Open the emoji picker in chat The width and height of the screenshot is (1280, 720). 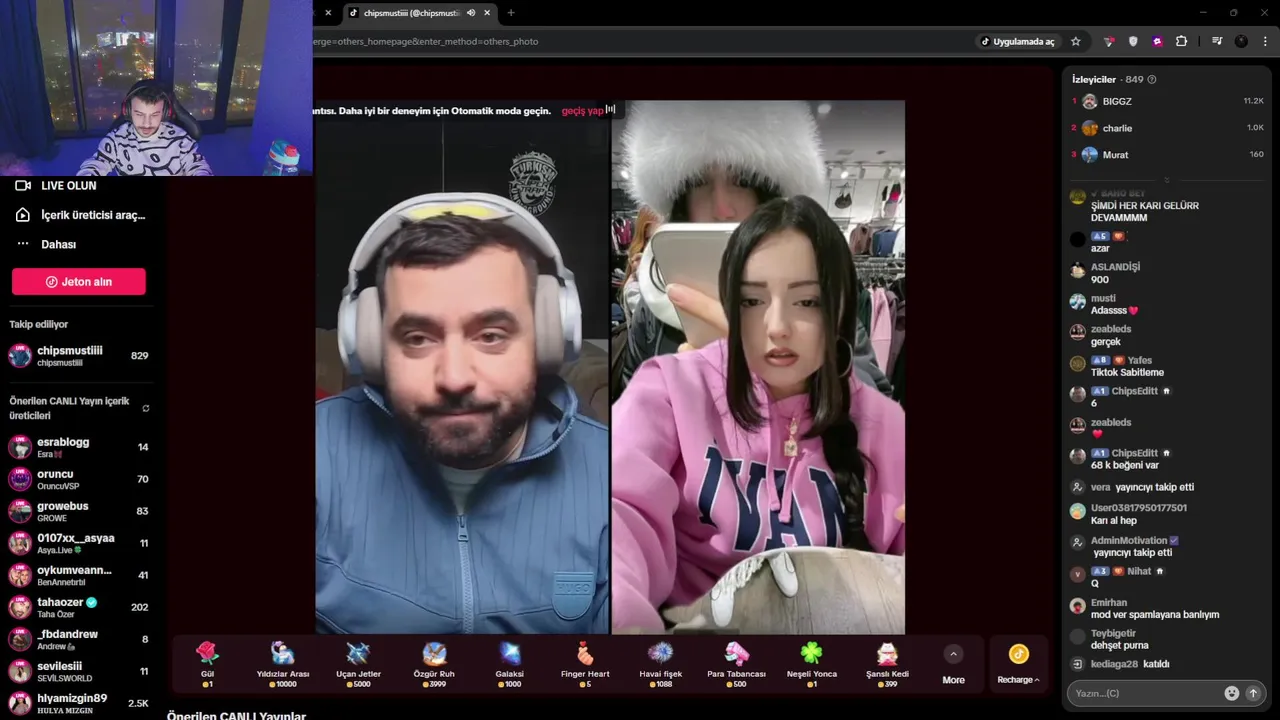pyautogui.click(x=1232, y=693)
